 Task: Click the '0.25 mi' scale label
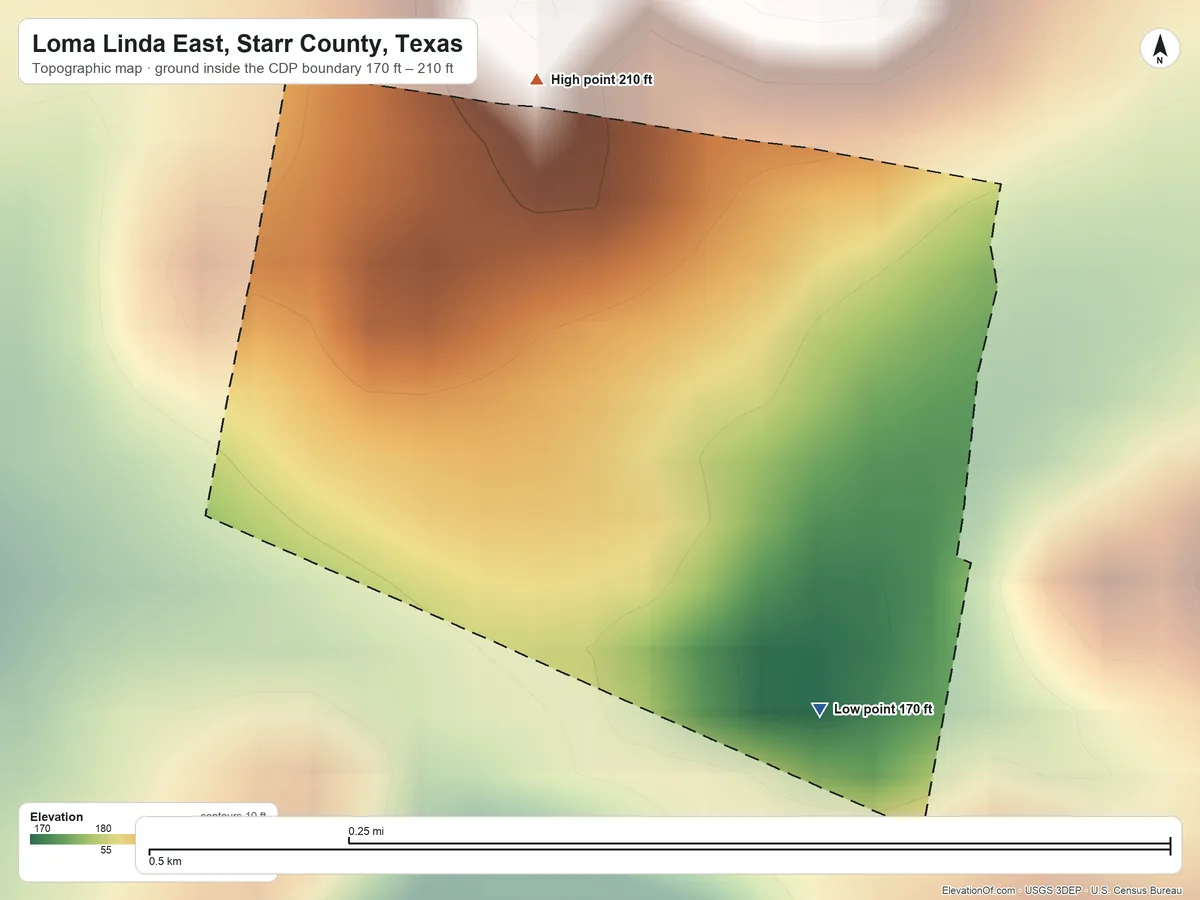(x=366, y=831)
